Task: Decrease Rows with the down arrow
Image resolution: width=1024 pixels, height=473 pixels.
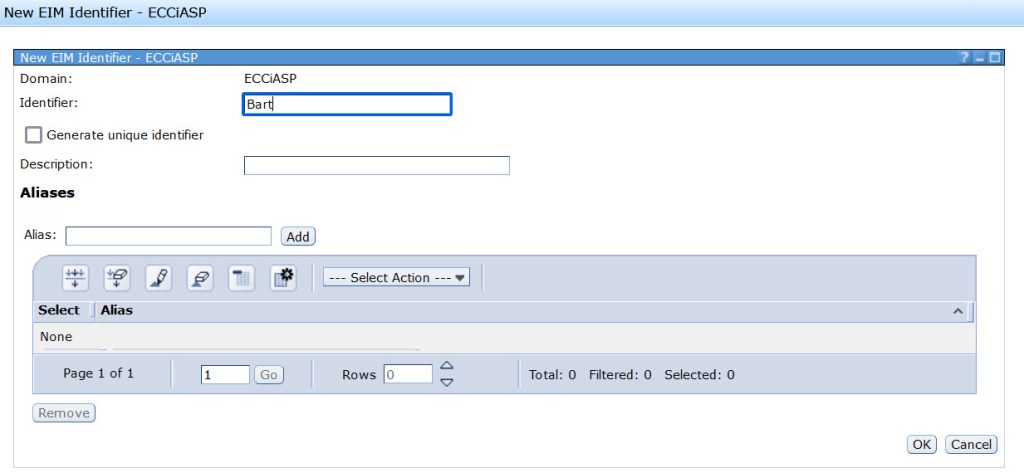Action: coord(447,381)
